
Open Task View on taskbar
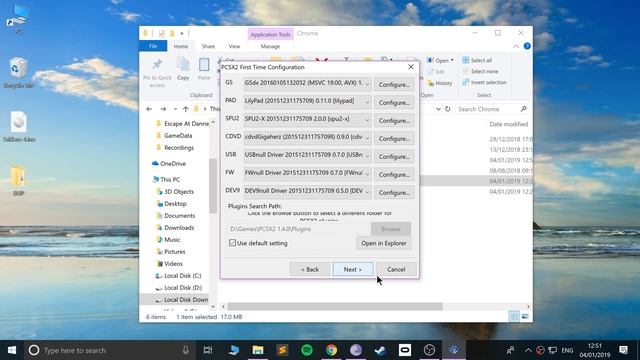(208, 350)
